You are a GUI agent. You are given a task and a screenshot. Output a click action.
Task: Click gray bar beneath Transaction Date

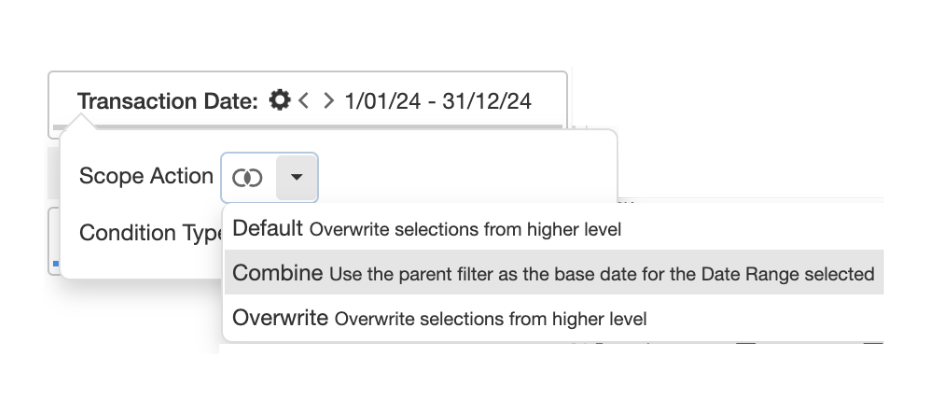(307, 128)
